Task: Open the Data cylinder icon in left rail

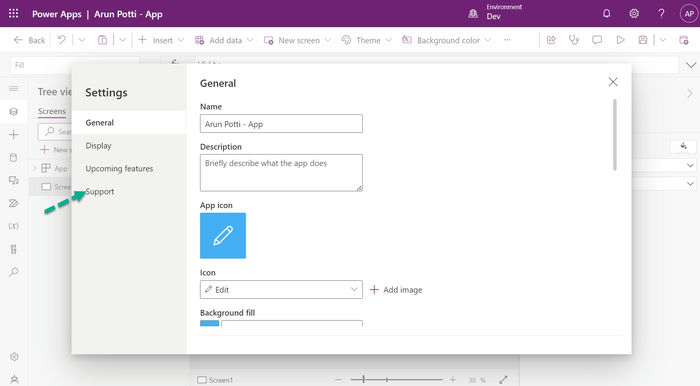Action: (14, 158)
